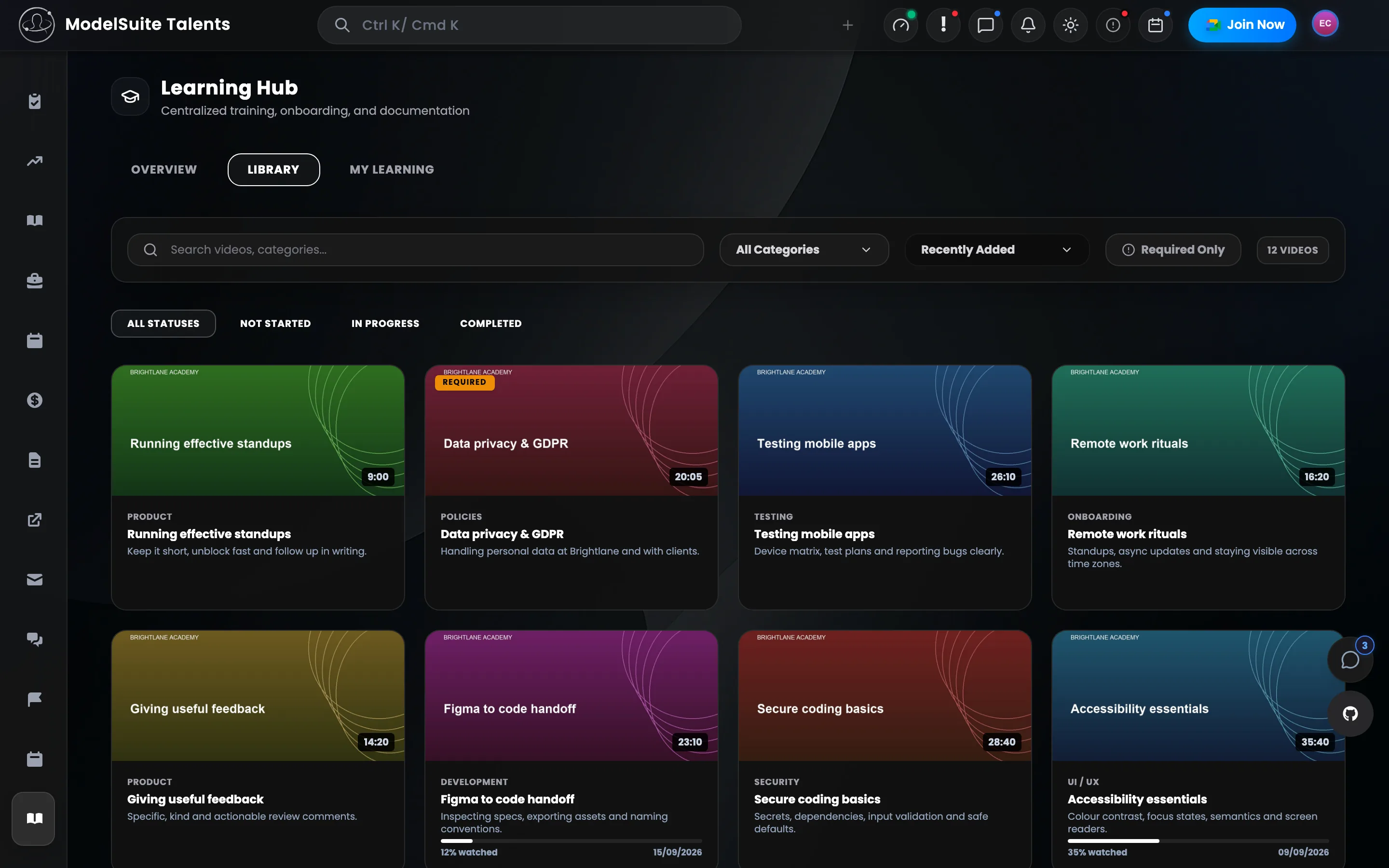Open the notifications bell icon
This screenshot has width=1389, height=868.
coord(1028,25)
